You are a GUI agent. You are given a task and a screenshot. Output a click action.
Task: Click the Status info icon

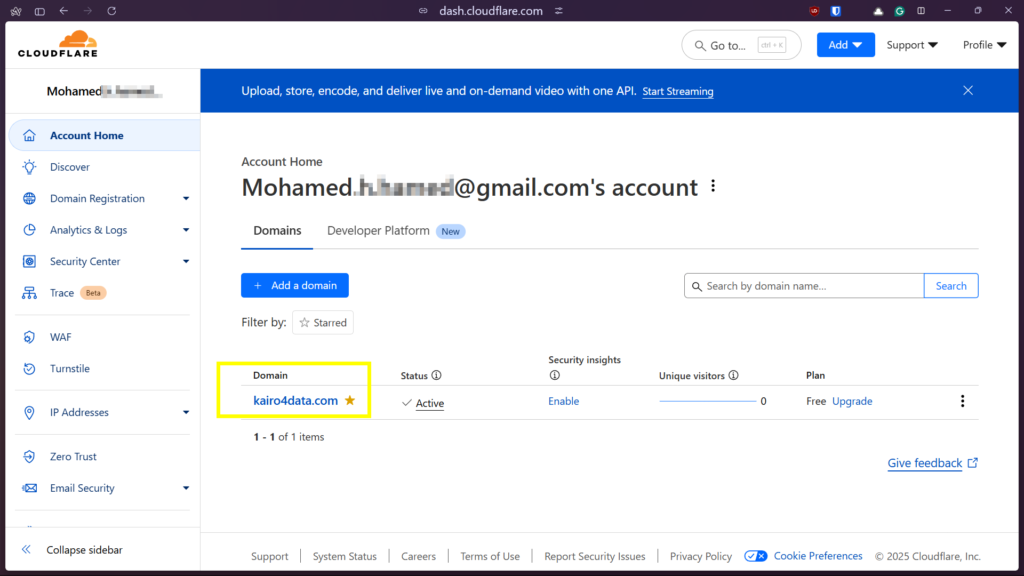coord(436,375)
